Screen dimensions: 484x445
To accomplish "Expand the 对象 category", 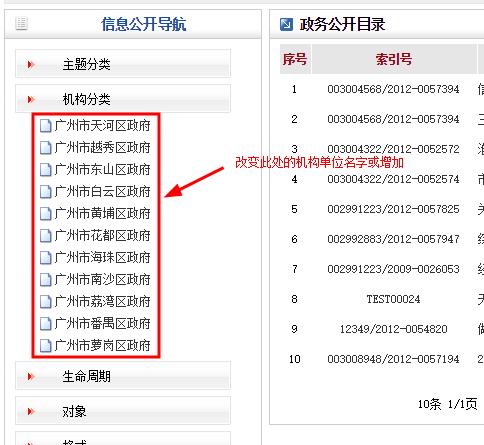I will click(123, 411).
